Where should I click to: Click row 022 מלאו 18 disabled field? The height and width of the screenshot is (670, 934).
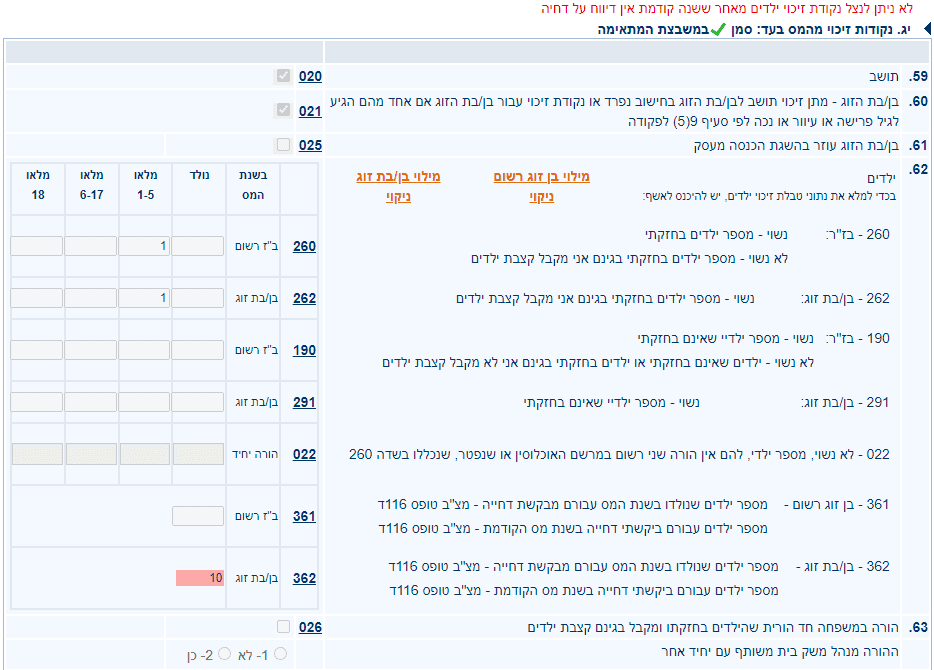38,454
